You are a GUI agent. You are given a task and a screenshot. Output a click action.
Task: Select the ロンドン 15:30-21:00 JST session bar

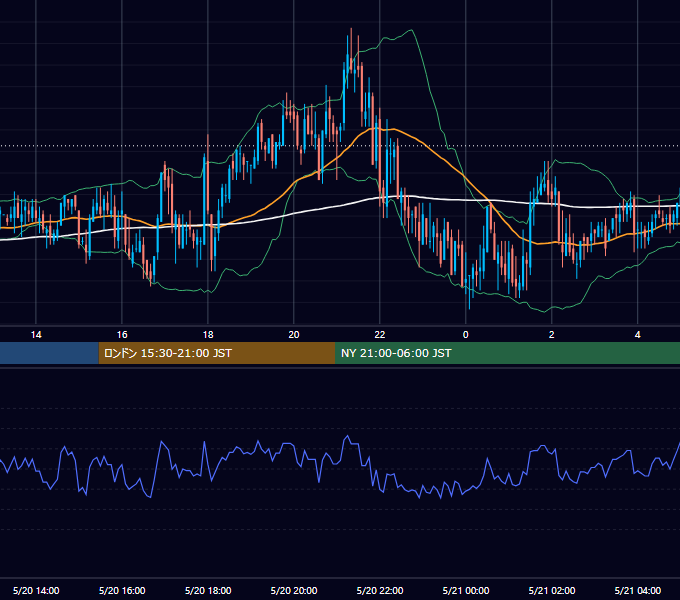(x=217, y=353)
